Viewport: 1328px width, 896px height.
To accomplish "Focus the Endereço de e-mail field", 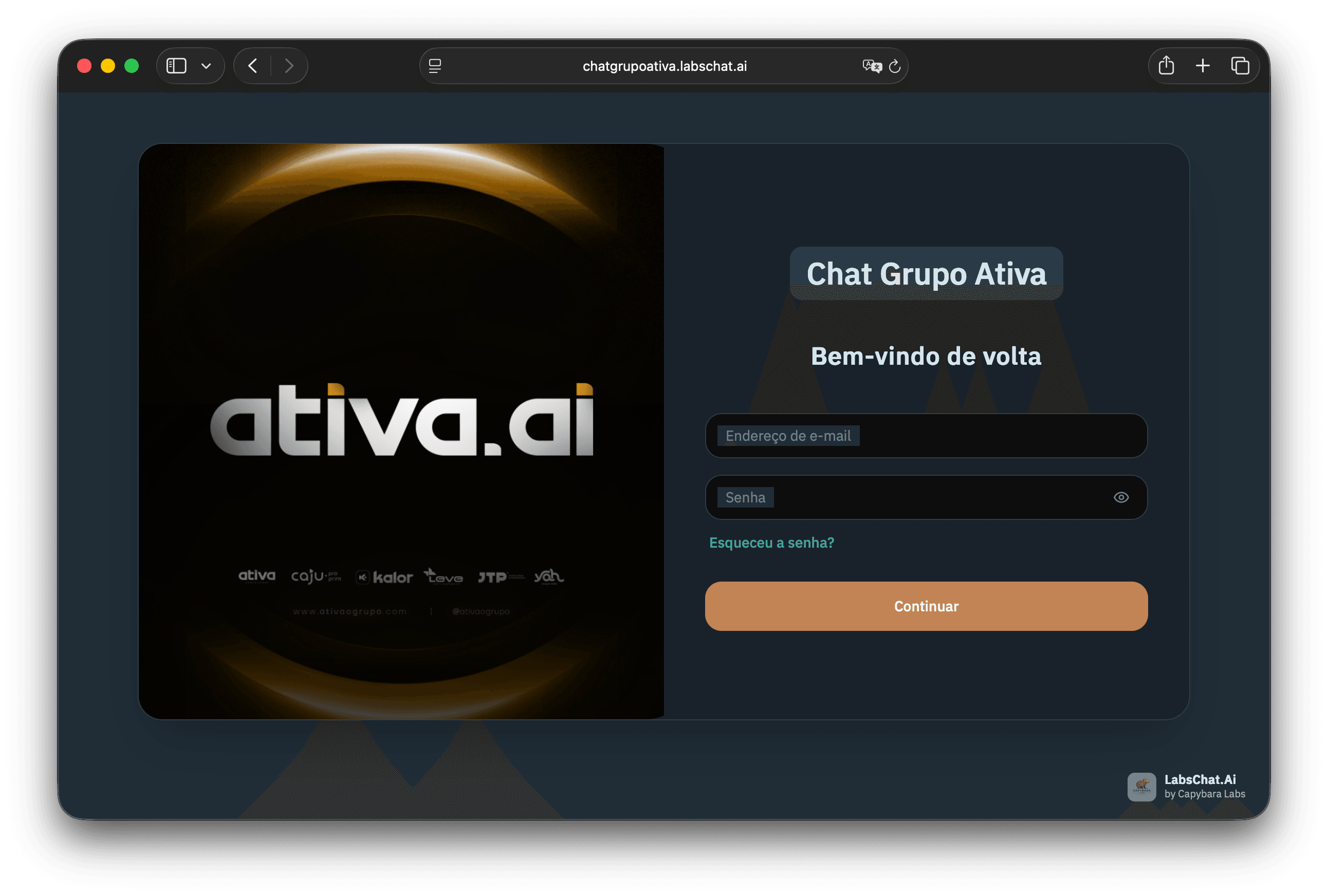I will coord(926,436).
